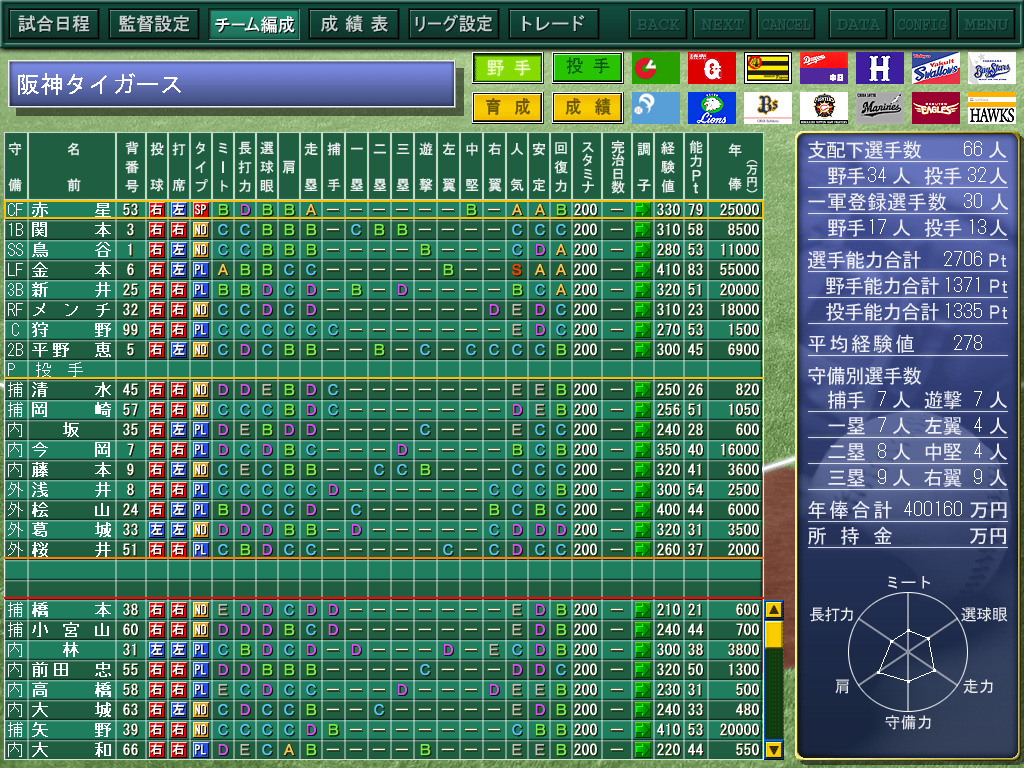The width and height of the screenshot is (1024, 768).
Task: Open the 監督設定 manager settings tab
Action: point(154,24)
